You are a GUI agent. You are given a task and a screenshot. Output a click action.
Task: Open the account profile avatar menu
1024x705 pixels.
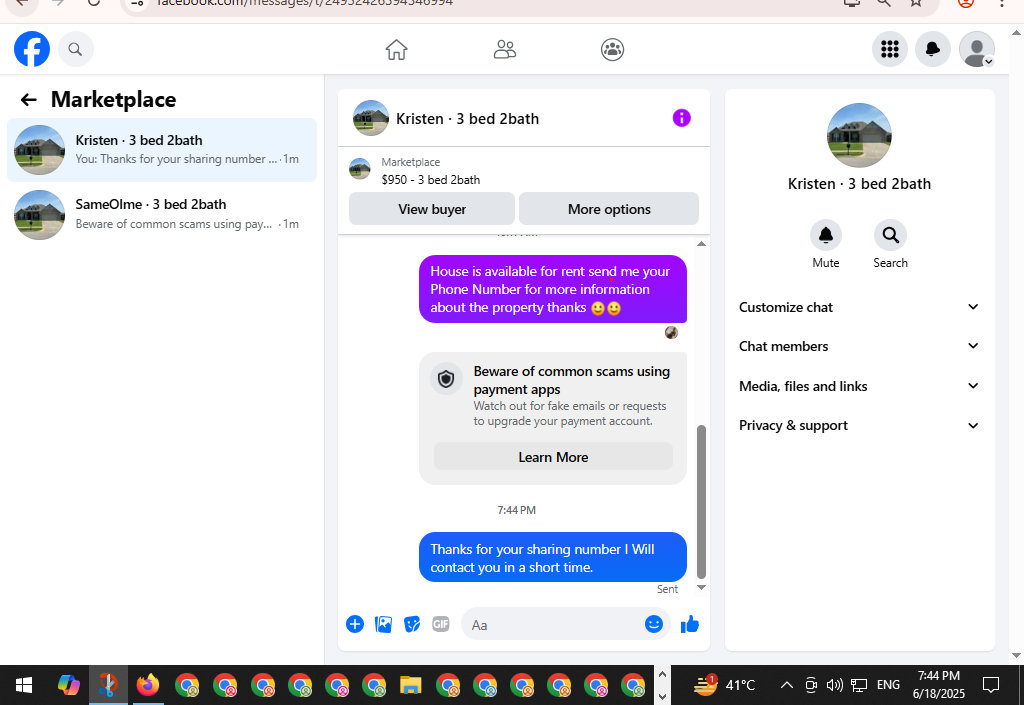[x=976, y=49]
